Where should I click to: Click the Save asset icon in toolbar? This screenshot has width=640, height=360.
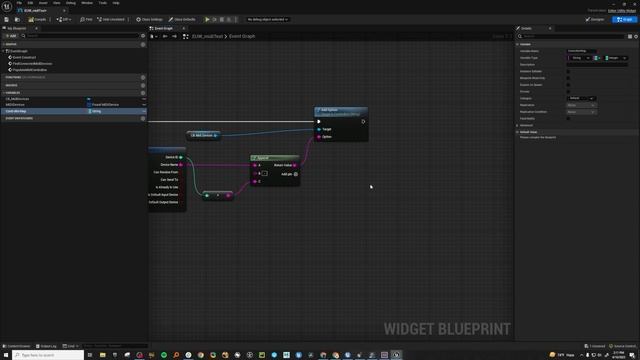[x=6, y=19]
